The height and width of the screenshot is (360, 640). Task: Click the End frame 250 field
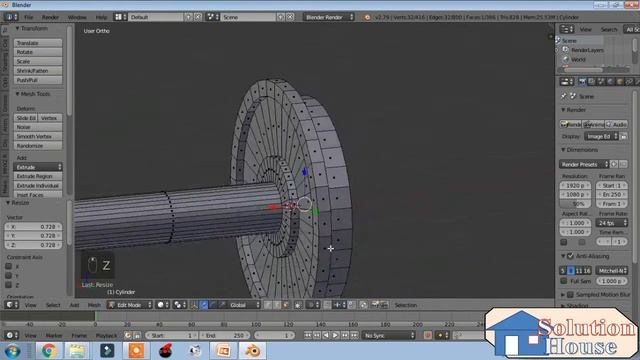coord(224,335)
